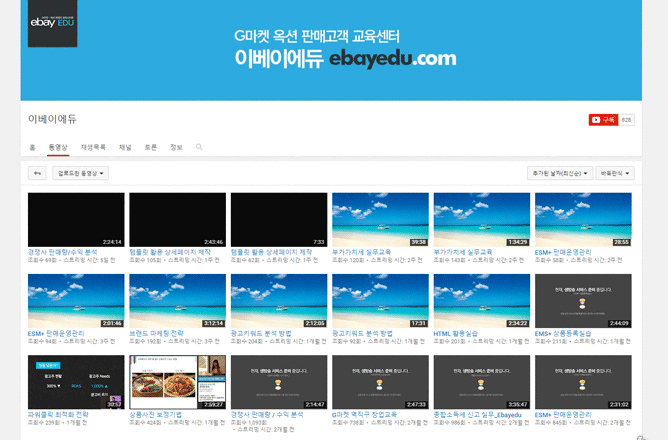
Task: Play the black thumbnail with 7:33 duration
Action: click(x=279, y=220)
